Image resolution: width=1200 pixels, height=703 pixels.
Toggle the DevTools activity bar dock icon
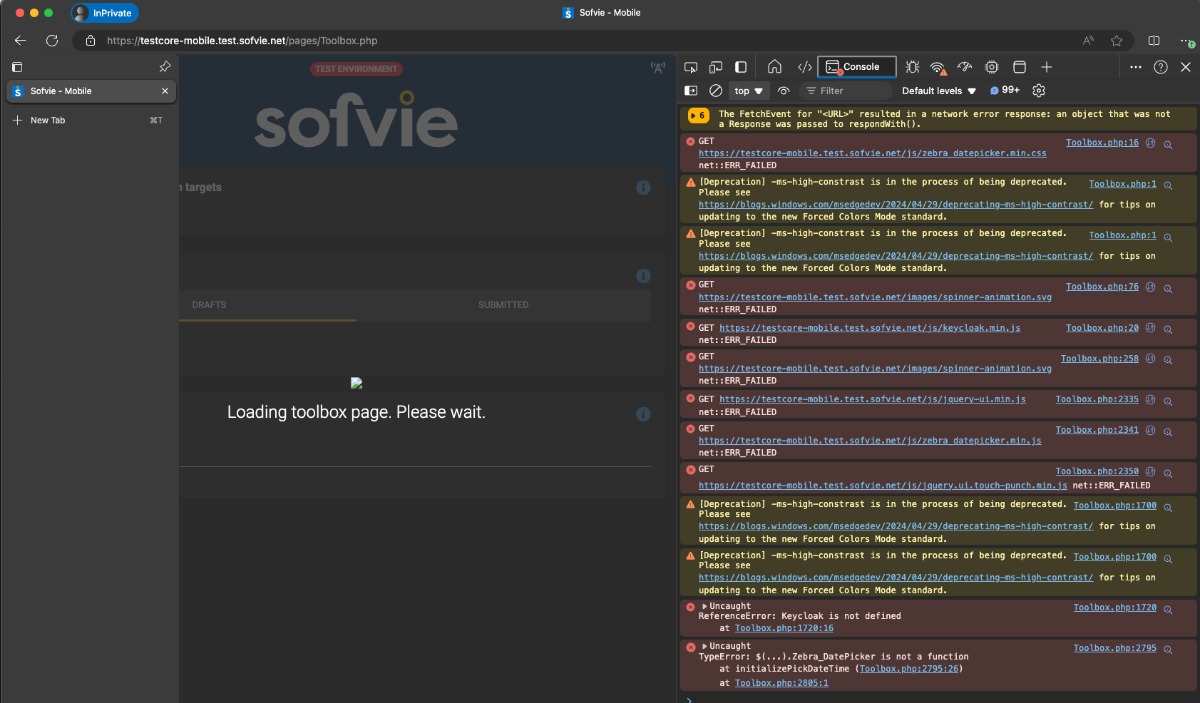[x=741, y=67]
